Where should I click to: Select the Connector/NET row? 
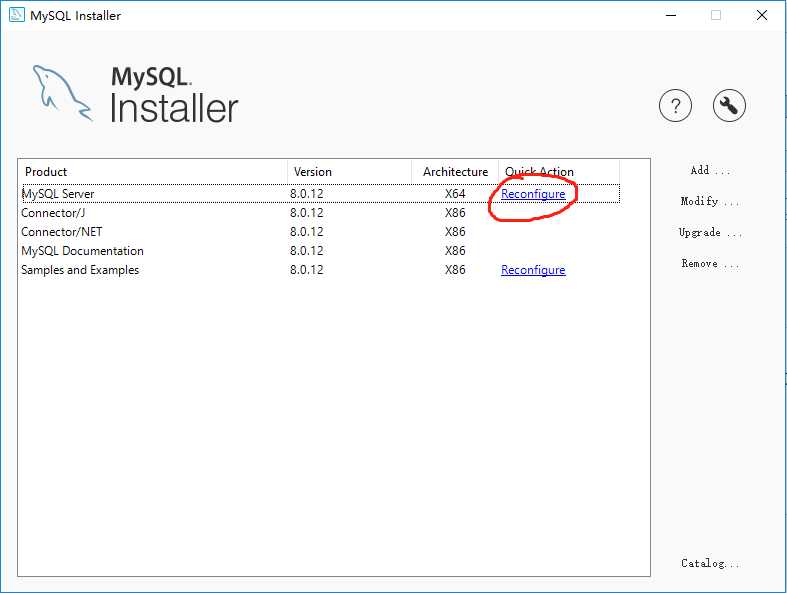(x=321, y=232)
